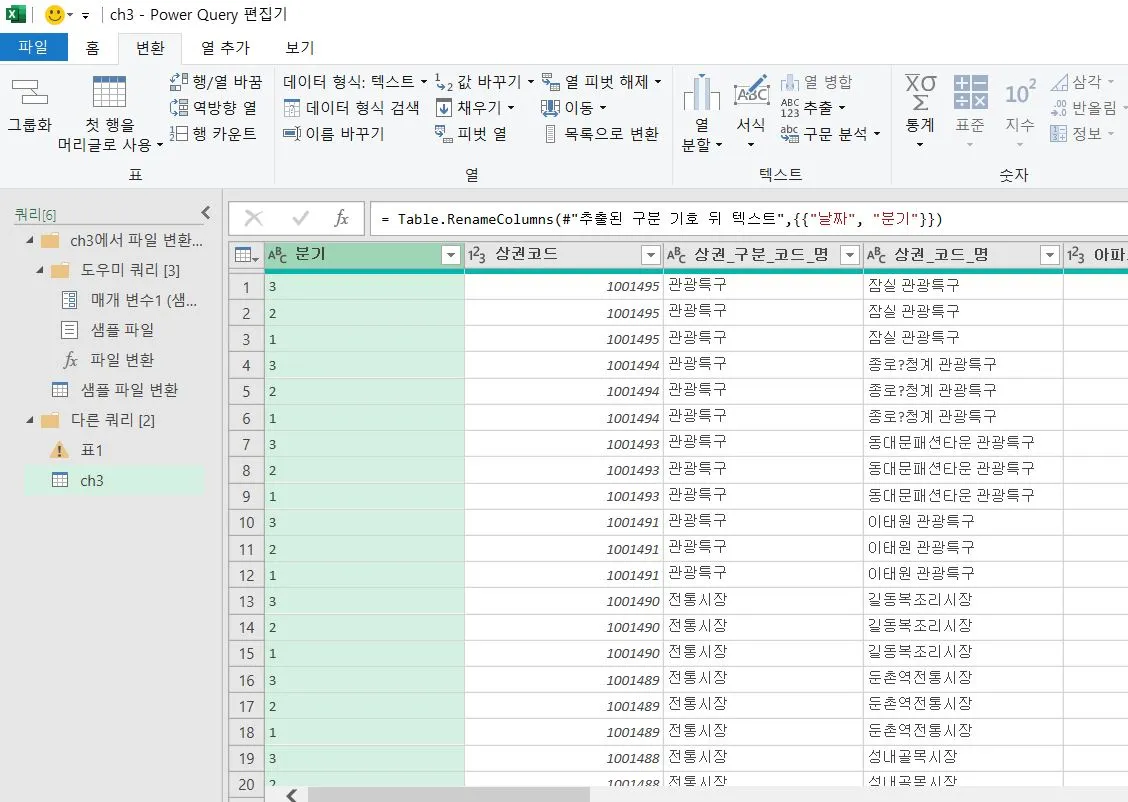1128x802 pixels.
Task: Click the 표준 standard arithmetic icon
Action: click(970, 93)
